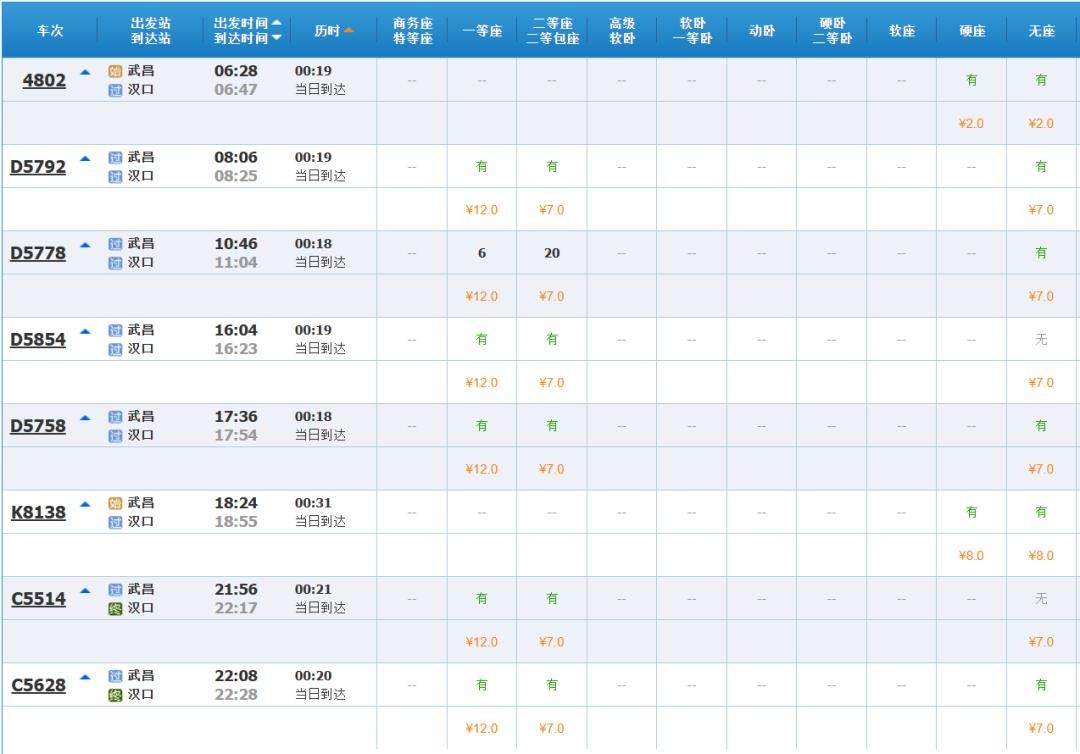The height and width of the screenshot is (754, 1080).
Task: Open train number K8138 details link
Action: pyautogui.click(x=38, y=513)
